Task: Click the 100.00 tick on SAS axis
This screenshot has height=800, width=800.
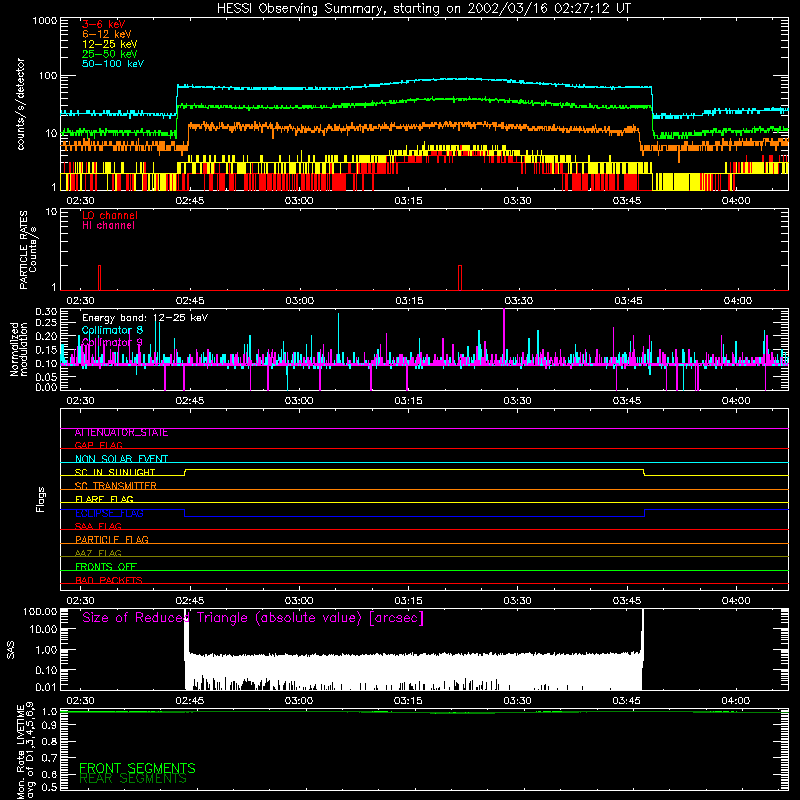Action: (40, 611)
